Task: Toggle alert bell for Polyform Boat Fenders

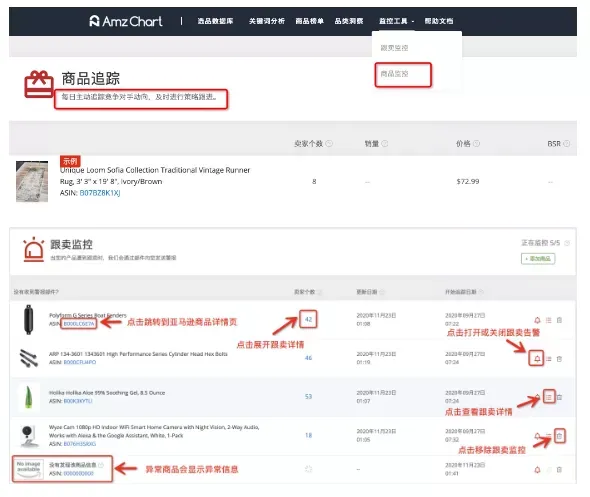Action: tap(537, 320)
